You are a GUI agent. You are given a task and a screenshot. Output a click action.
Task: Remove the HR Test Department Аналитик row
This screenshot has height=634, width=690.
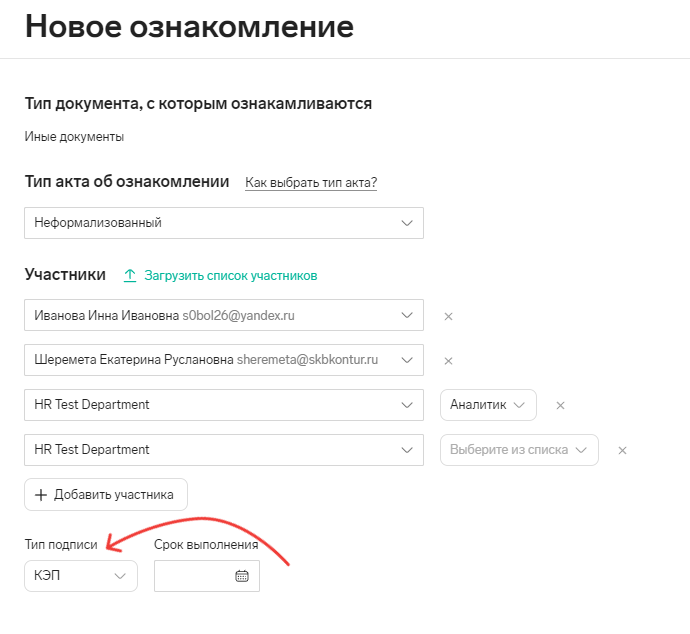pyautogui.click(x=560, y=406)
